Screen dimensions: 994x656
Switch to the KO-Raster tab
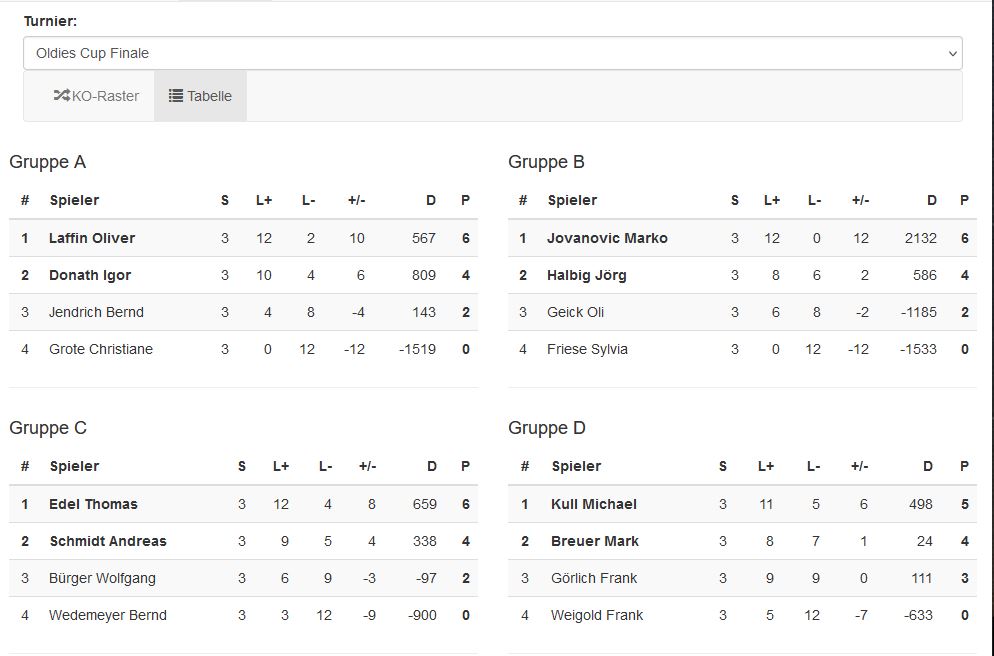(96, 96)
